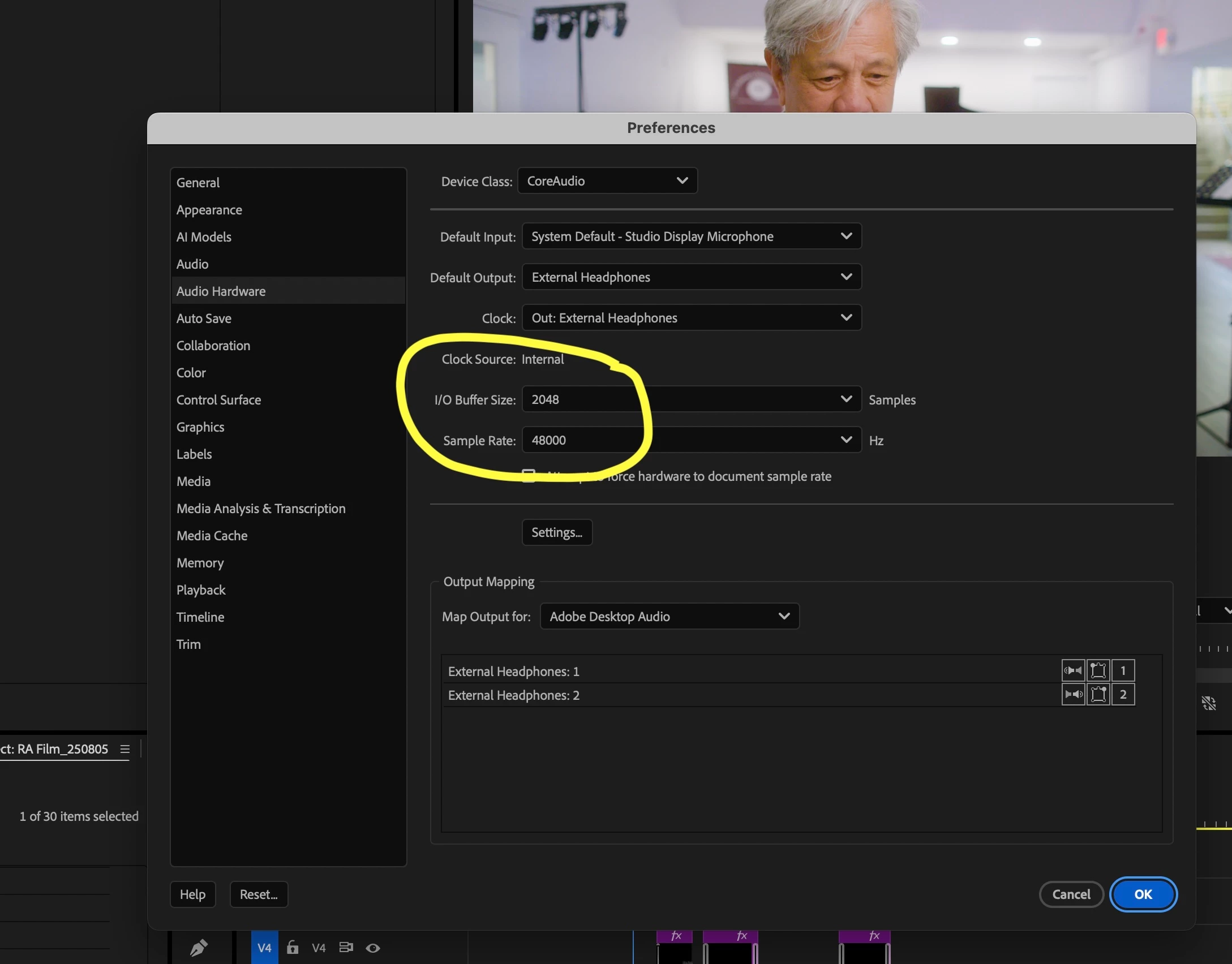
Task: Open project panel hamburger menu
Action: click(125, 749)
